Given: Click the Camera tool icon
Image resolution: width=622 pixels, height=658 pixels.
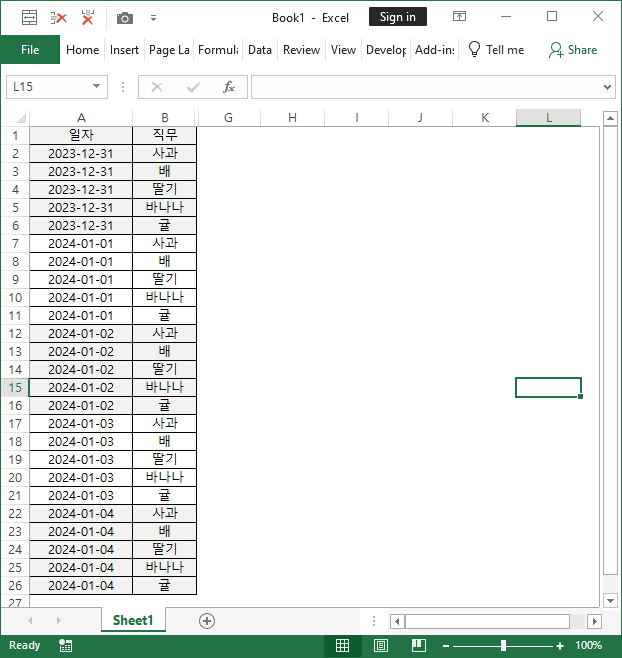Looking at the screenshot, I should [x=125, y=18].
